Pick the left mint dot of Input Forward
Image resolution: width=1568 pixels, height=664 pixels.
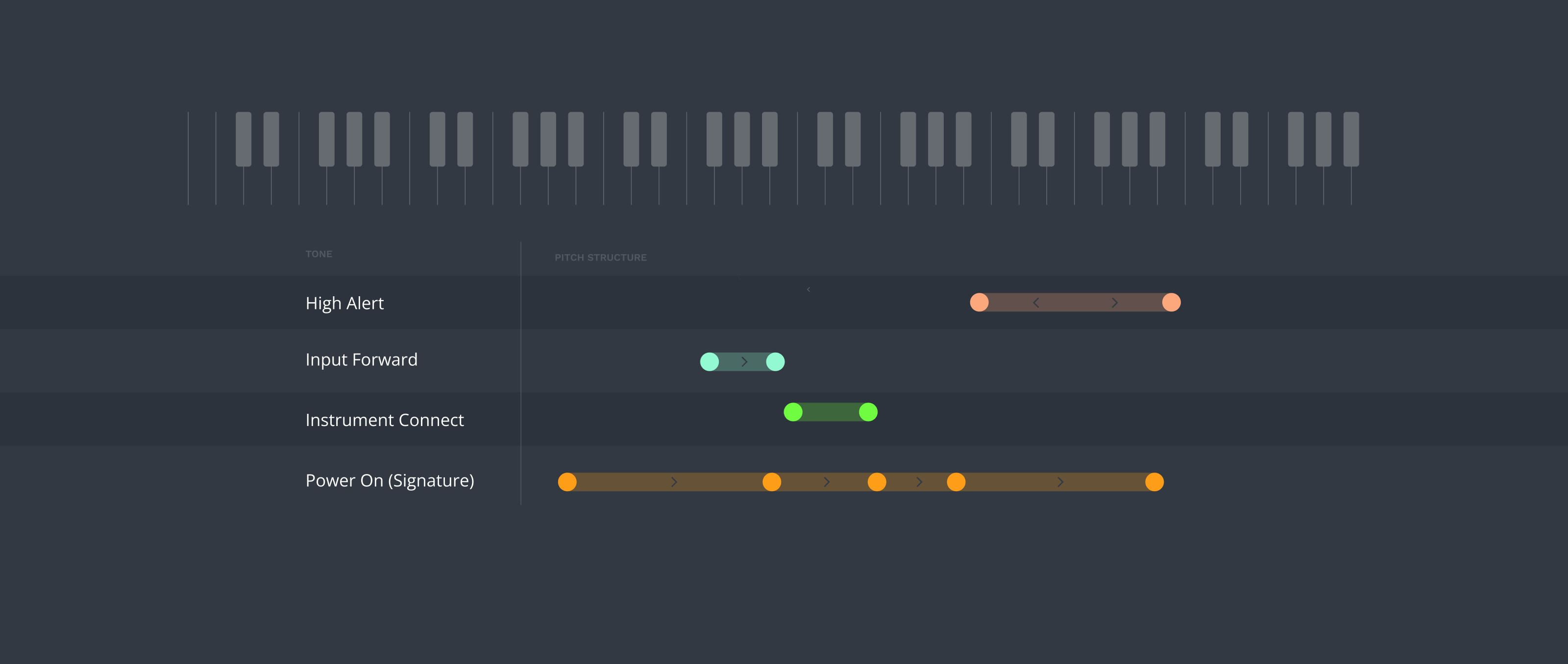pos(710,362)
